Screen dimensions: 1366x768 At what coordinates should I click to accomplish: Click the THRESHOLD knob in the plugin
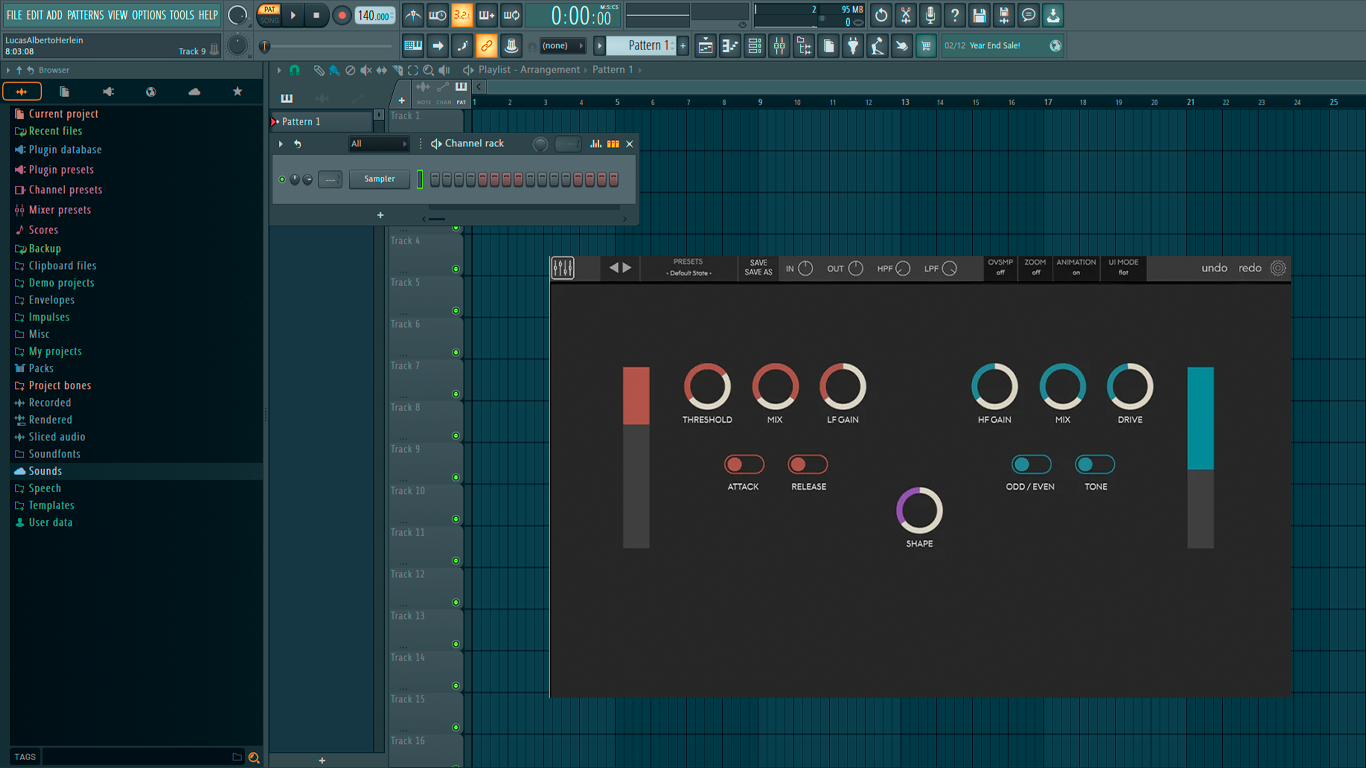click(x=707, y=387)
